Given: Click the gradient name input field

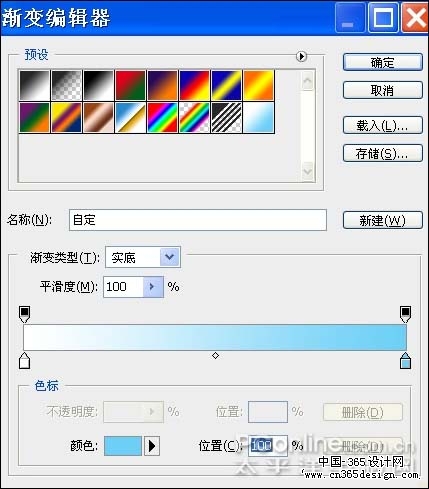Looking at the screenshot, I should [198, 220].
